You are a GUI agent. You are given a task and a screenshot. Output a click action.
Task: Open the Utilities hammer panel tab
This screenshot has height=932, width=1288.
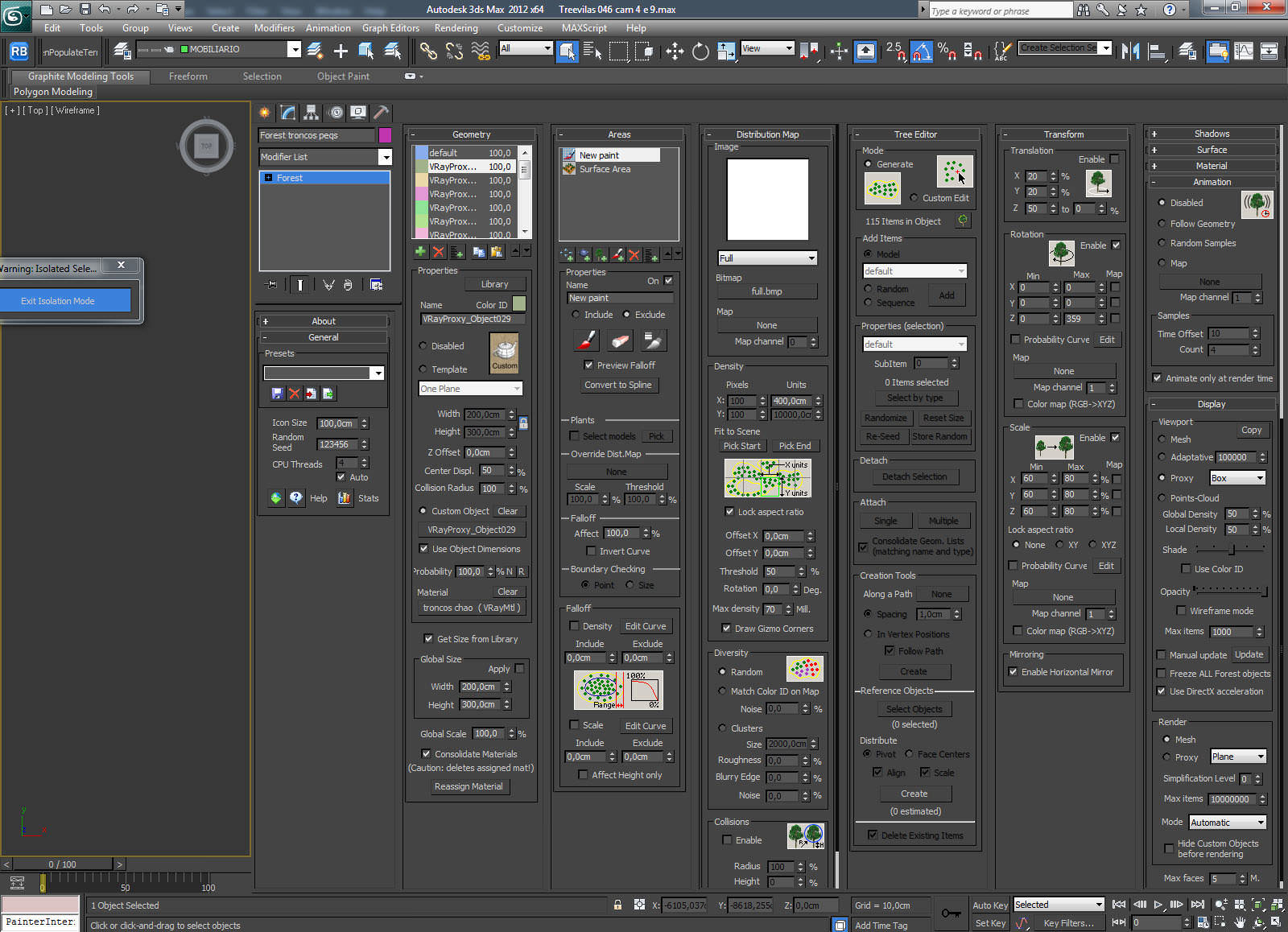point(382,113)
